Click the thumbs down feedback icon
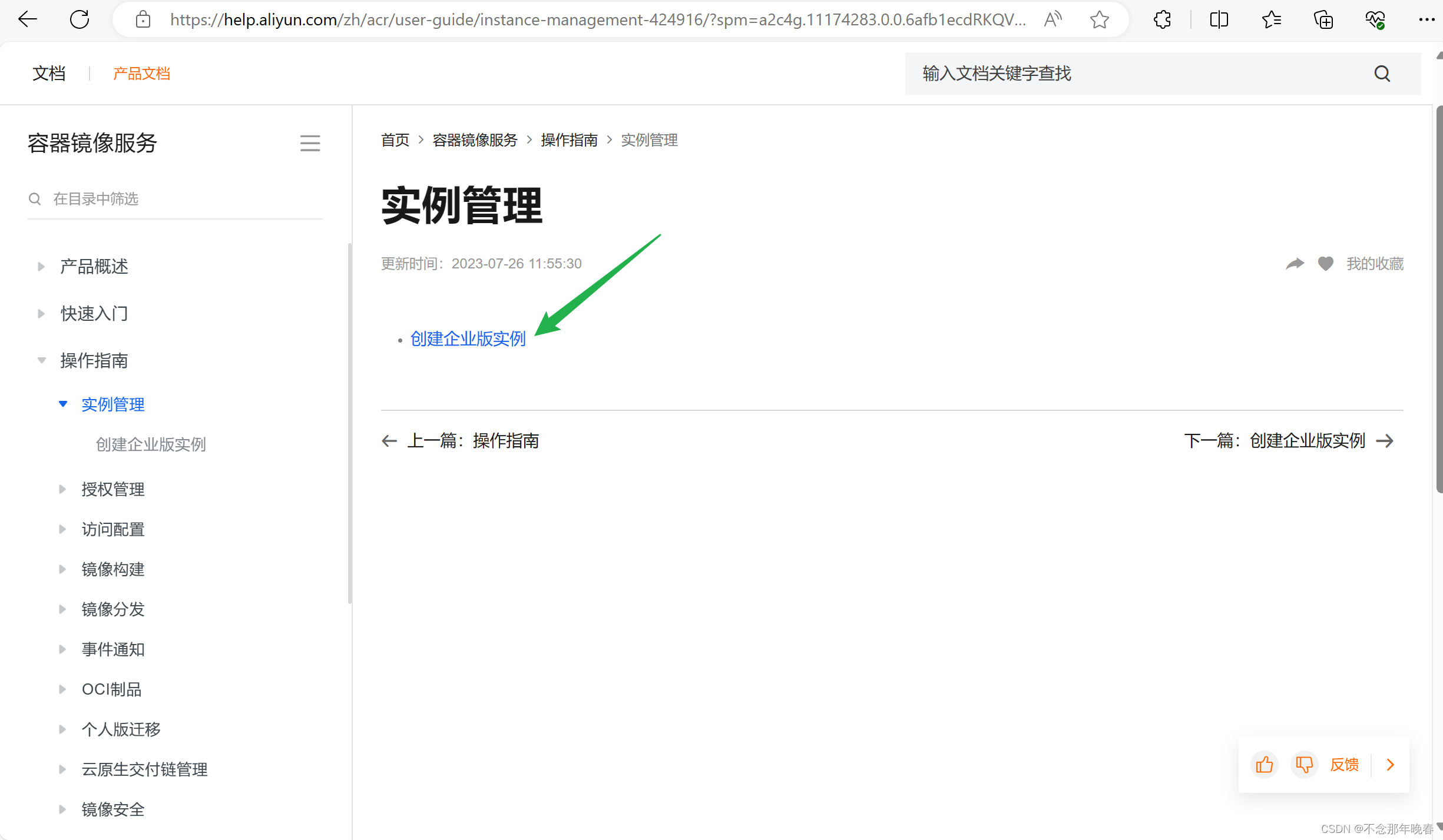Viewport: 1443px width, 840px height. coord(1304,765)
